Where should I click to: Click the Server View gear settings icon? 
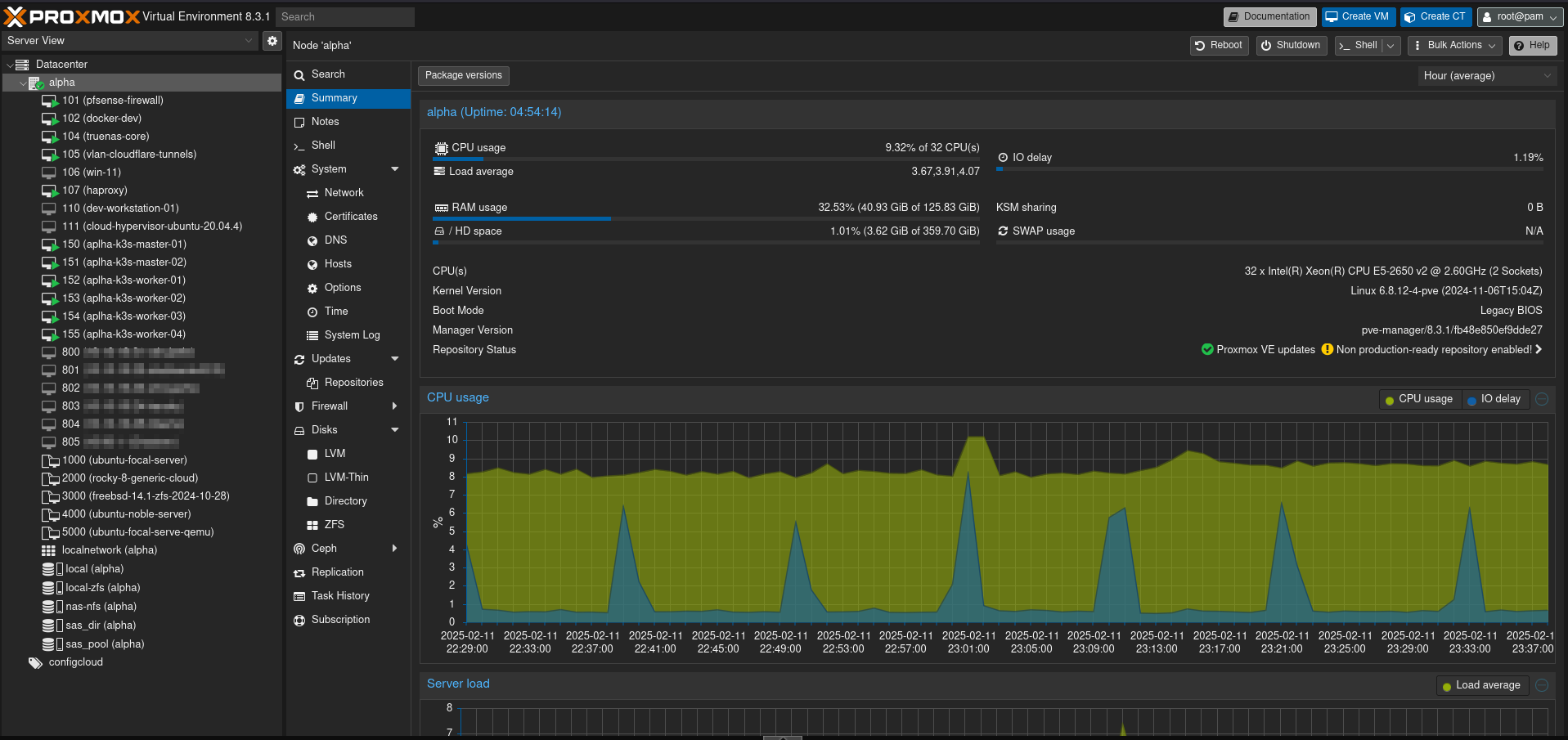click(x=272, y=41)
